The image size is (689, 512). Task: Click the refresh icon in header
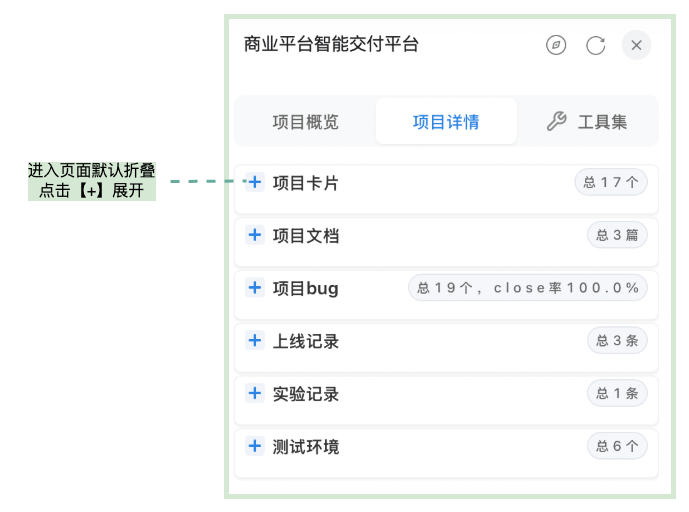[596, 45]
